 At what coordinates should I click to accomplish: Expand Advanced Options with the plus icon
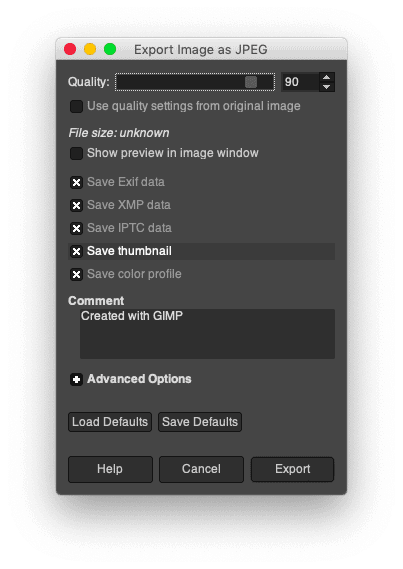(x=76, y=380)
